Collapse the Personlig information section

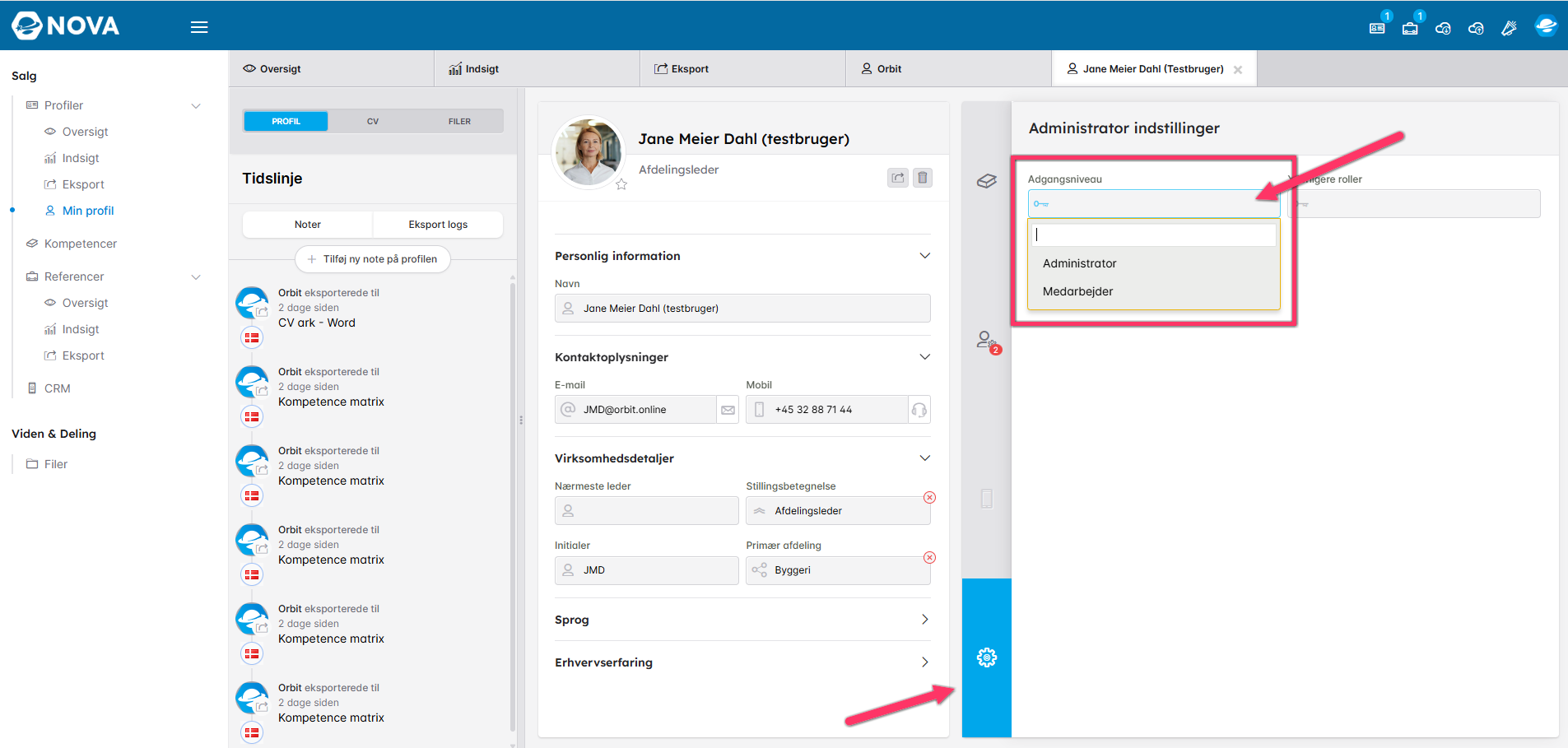point(924,256)
